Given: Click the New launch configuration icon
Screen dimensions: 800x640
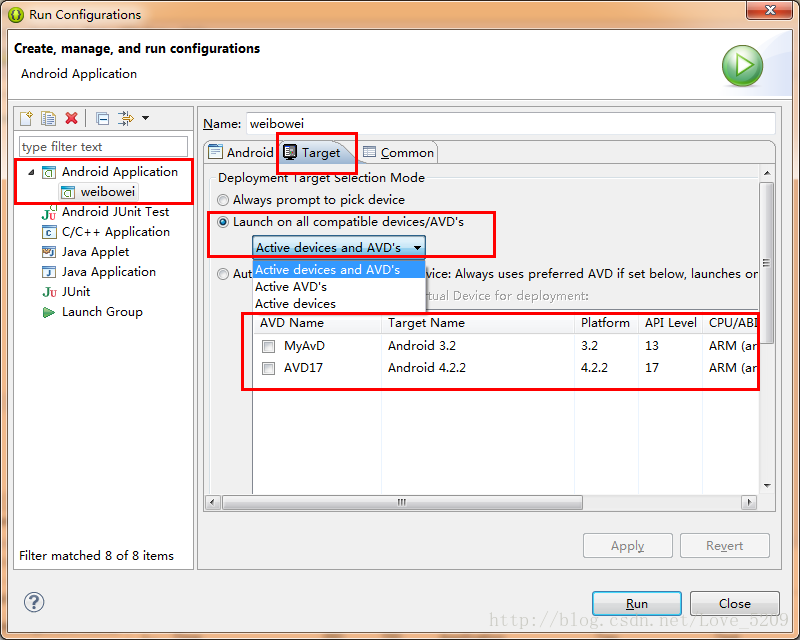Looking at the screenshot, I should click(x=26, y=118).
